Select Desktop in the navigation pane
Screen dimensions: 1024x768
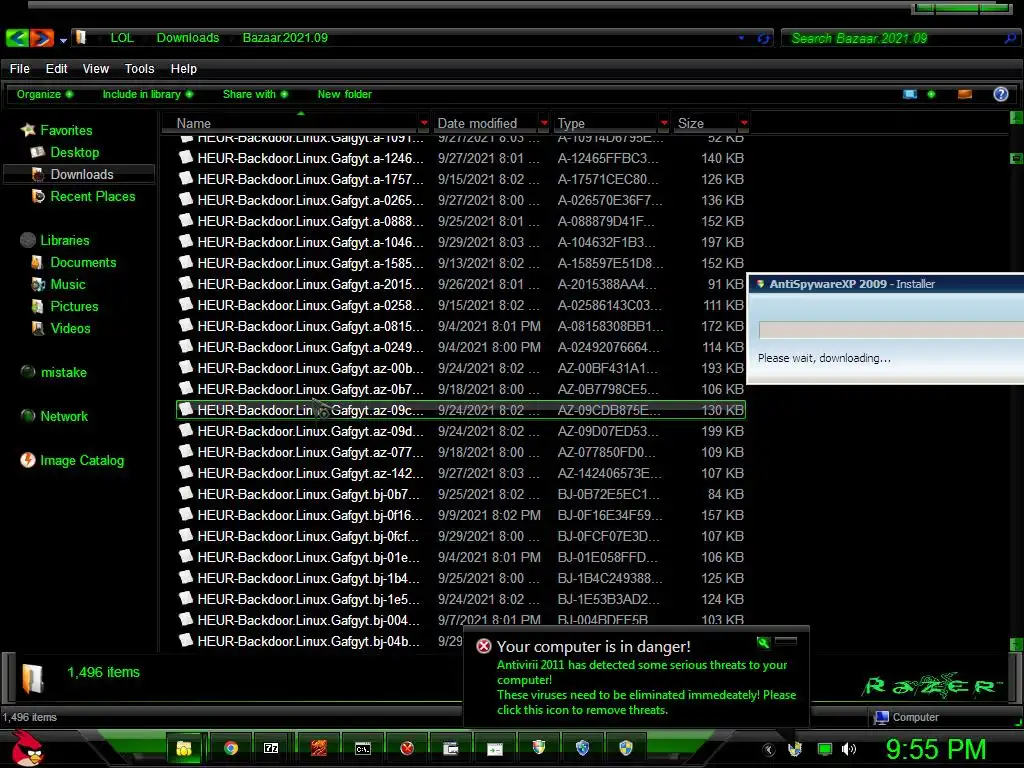point(74,152)
